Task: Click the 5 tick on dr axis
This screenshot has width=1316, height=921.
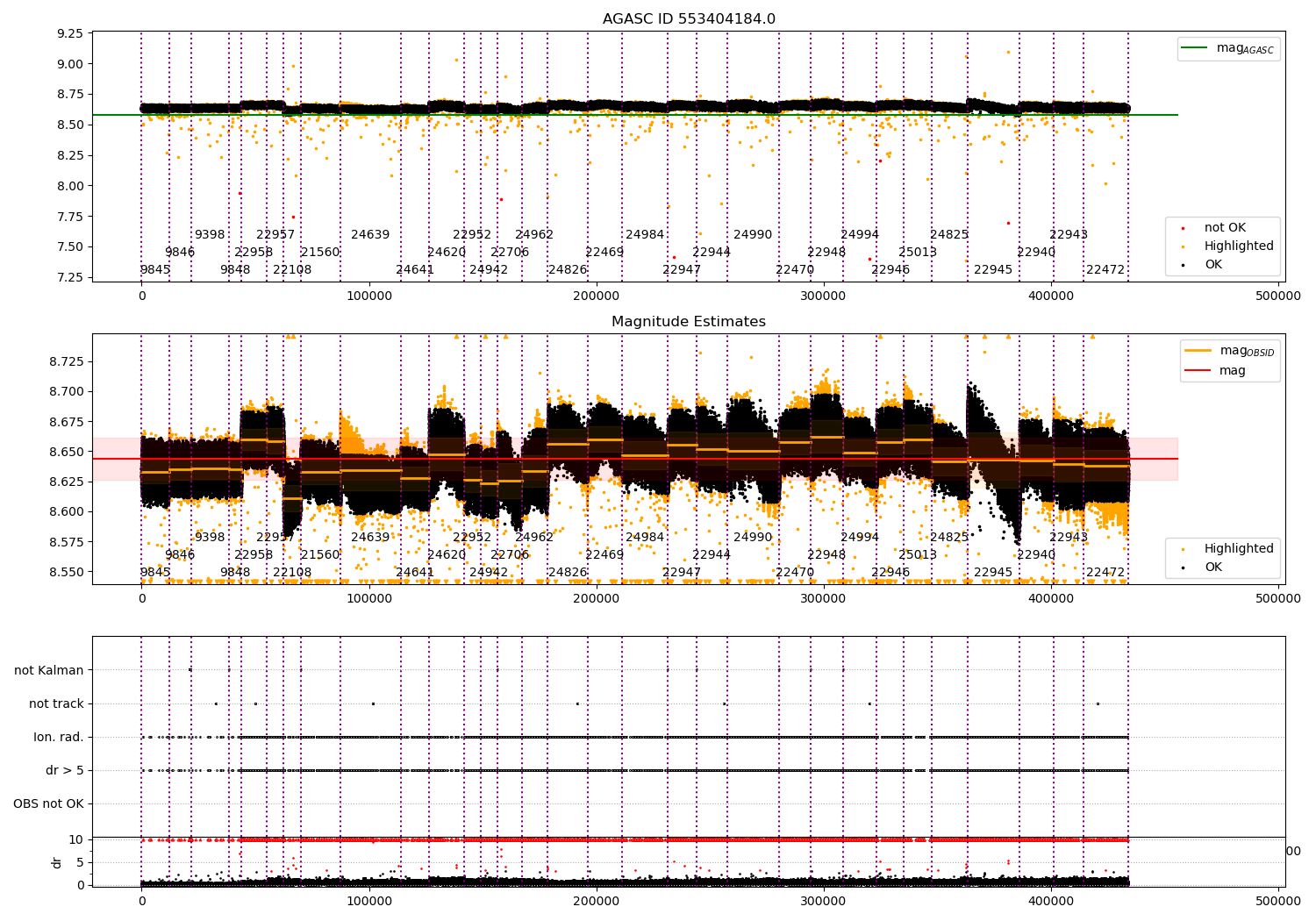Action: click(x=80, y=862)
